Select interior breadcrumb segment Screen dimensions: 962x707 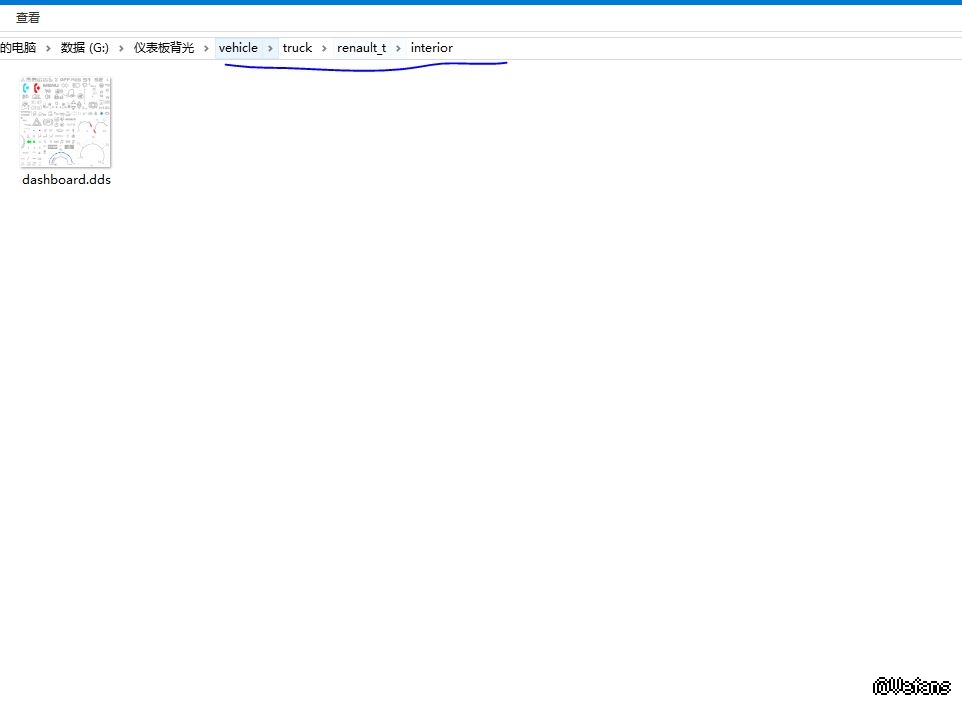431,48
